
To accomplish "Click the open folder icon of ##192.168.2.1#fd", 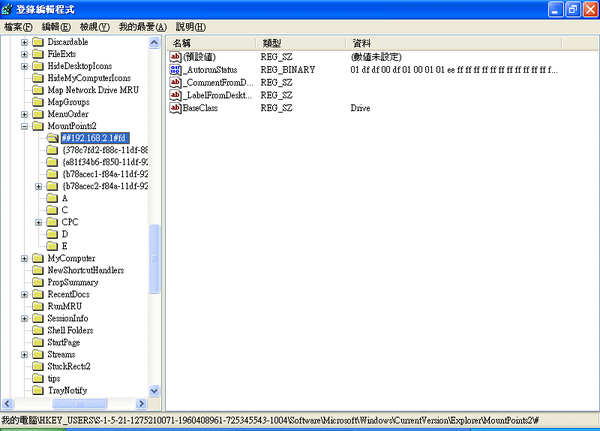I will coord(52,138).
